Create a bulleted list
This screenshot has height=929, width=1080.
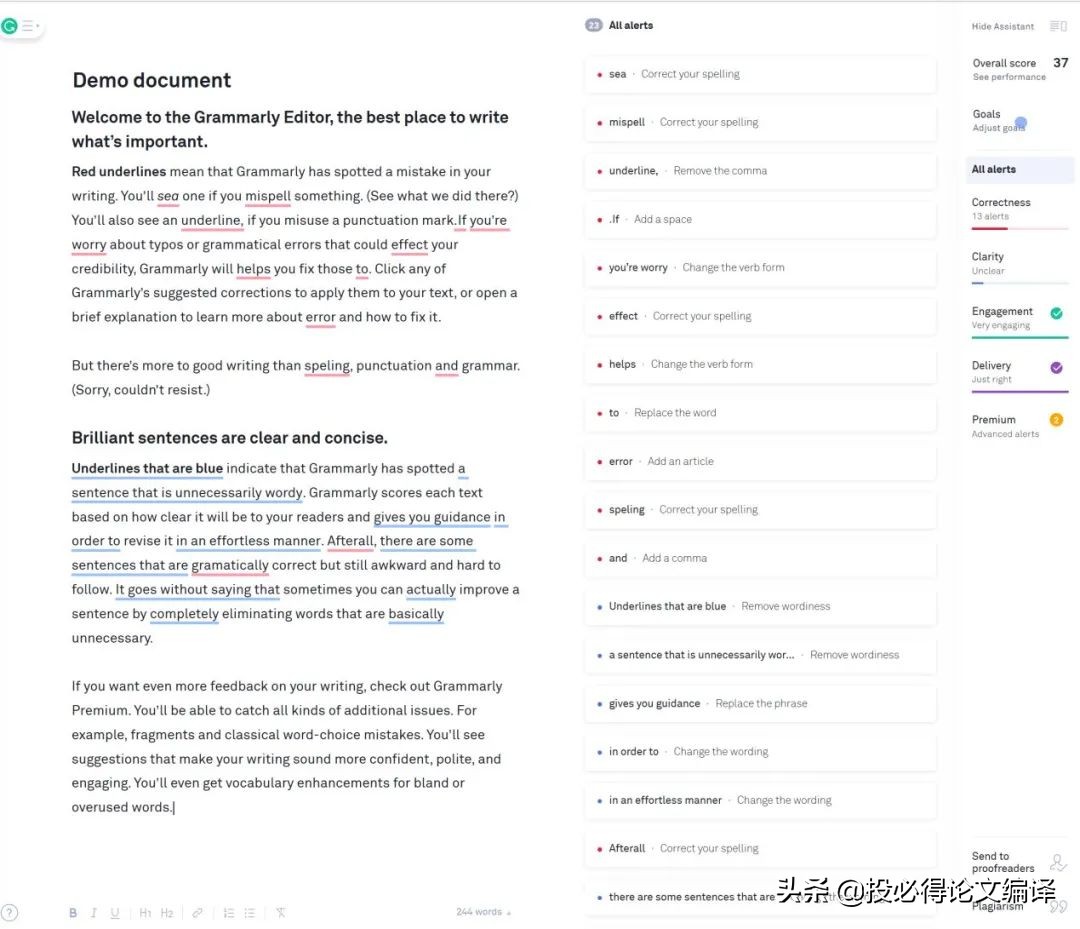[249, 912]
